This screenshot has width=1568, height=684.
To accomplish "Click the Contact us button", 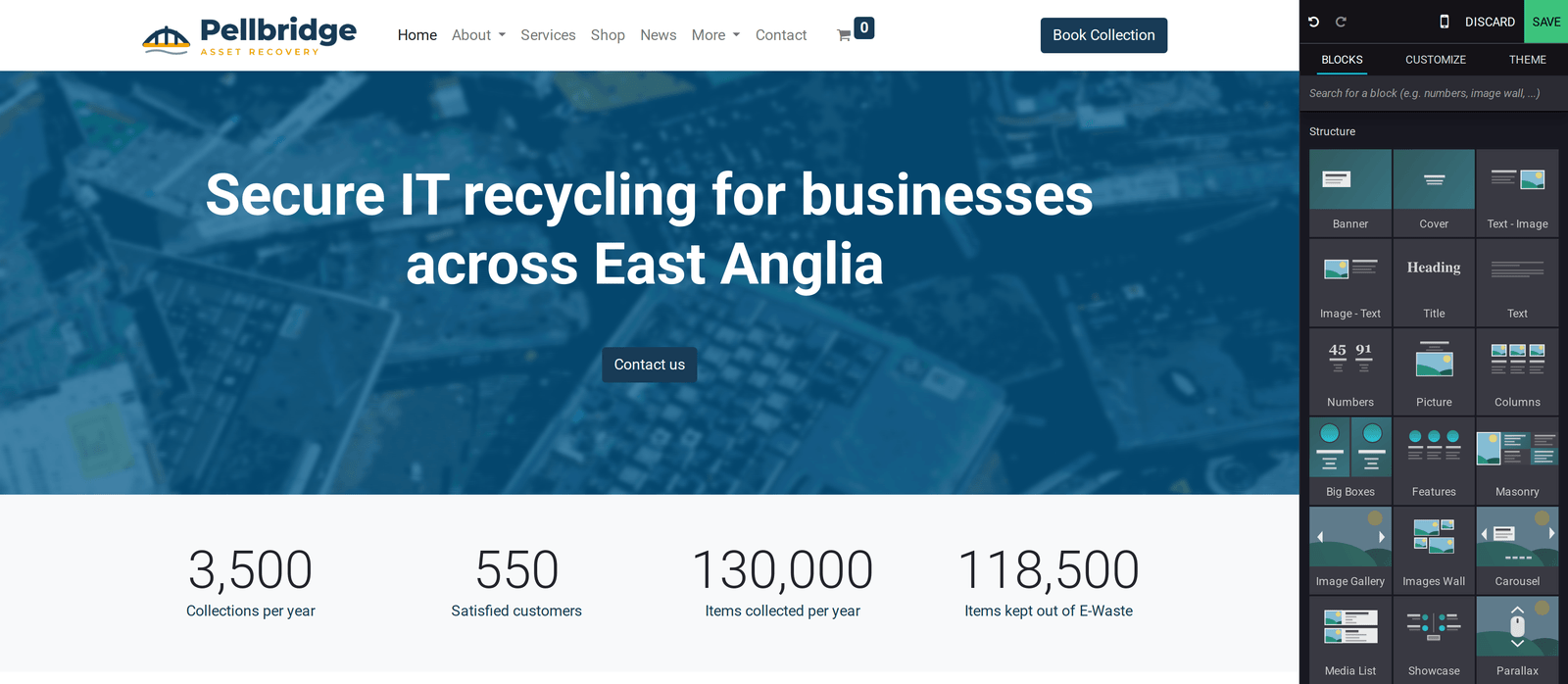I will (x=650, y=365).
